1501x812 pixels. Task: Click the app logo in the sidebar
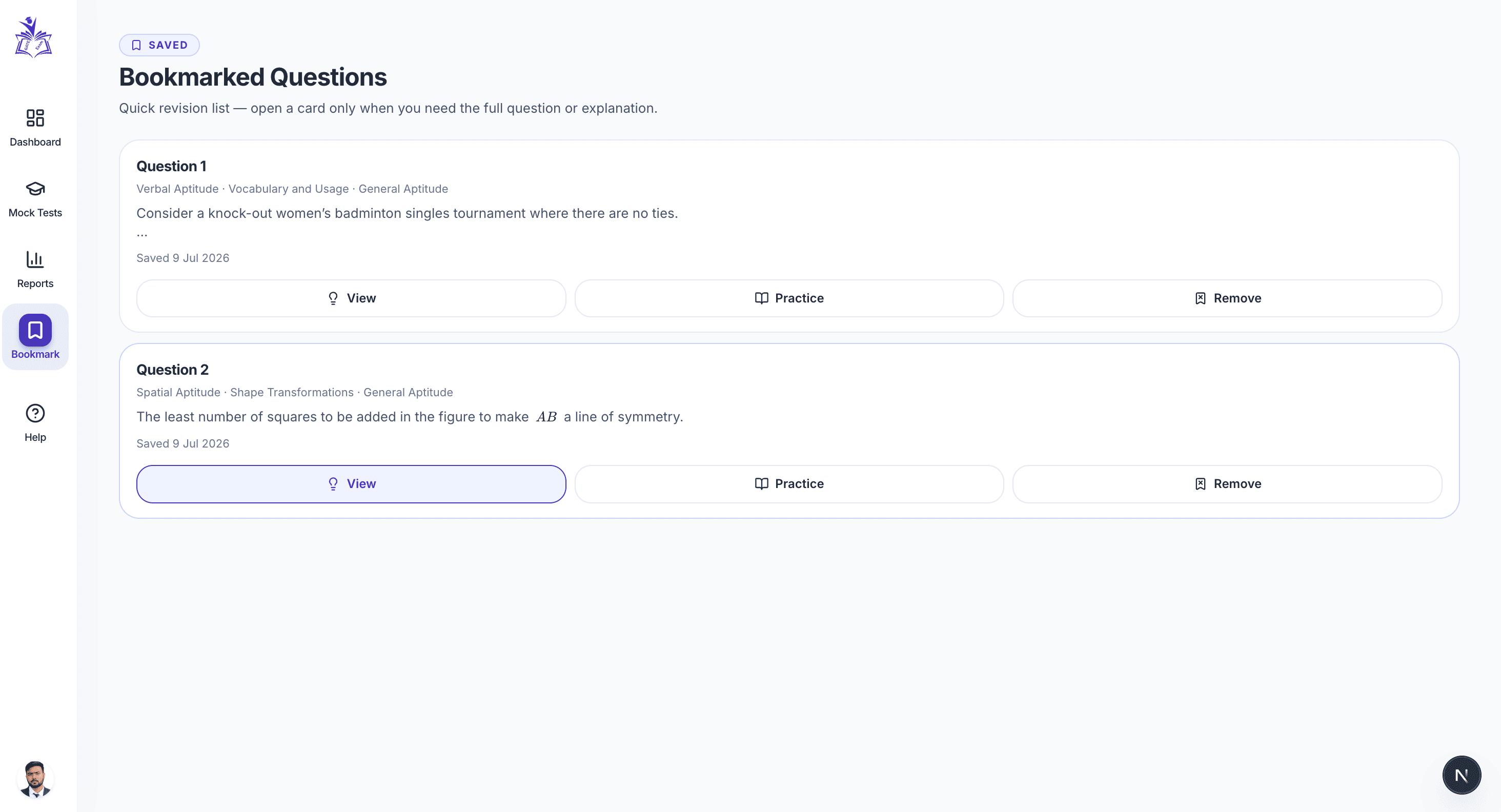point(33,37)
